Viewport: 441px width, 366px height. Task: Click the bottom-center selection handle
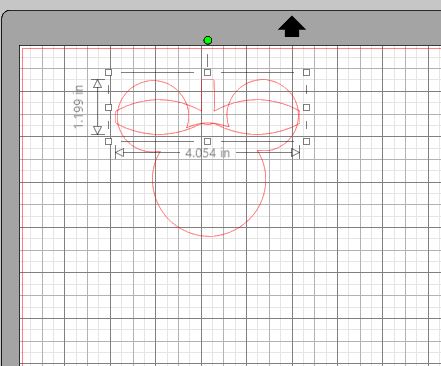207,141
